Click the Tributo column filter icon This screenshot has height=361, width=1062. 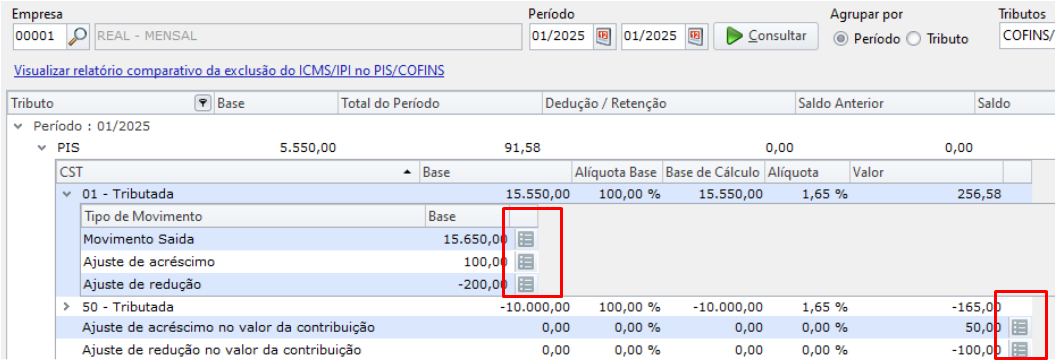pos(203,104)
